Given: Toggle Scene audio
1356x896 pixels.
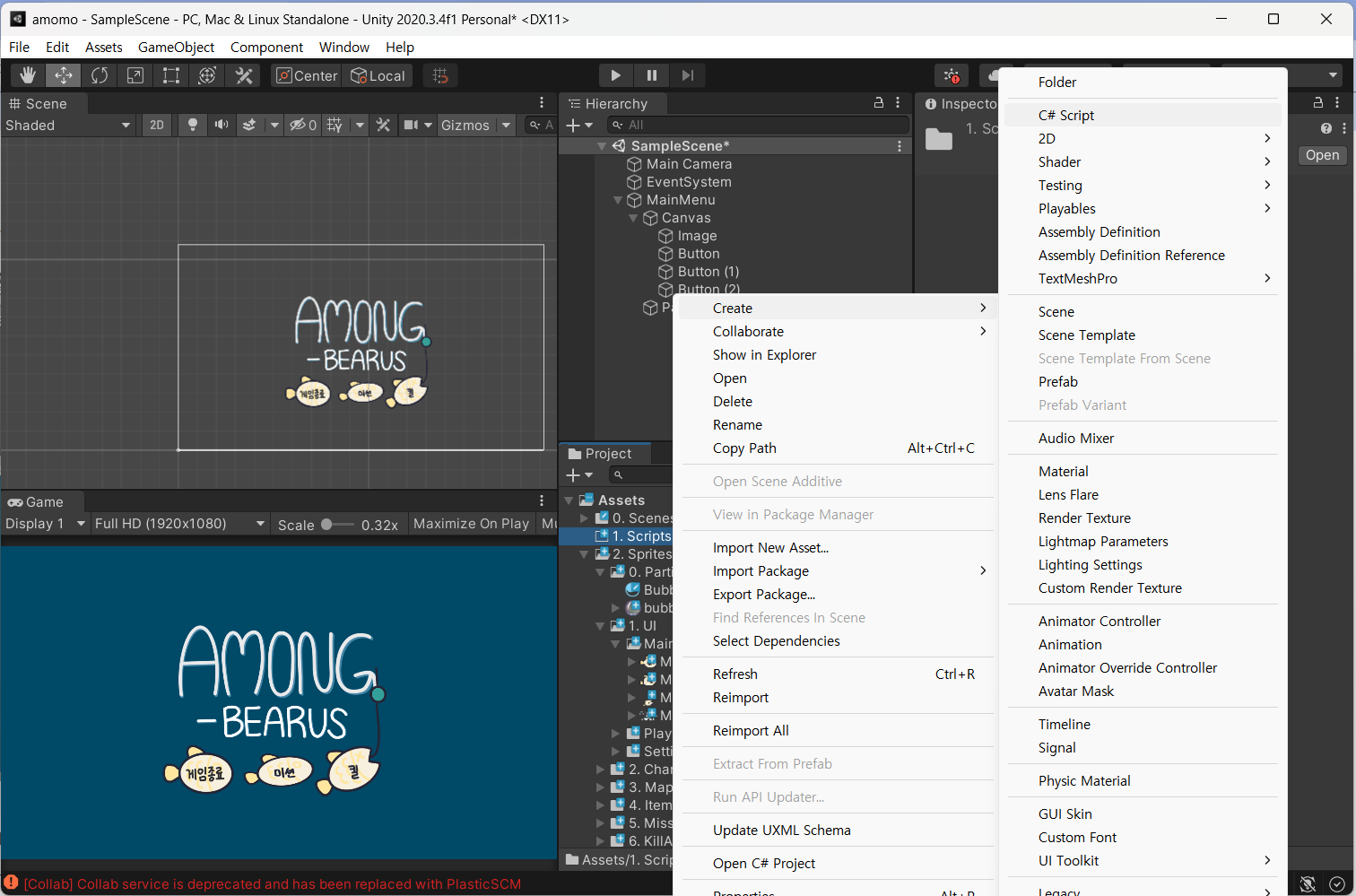Looking at the screenshot, I should click(221, 125).
